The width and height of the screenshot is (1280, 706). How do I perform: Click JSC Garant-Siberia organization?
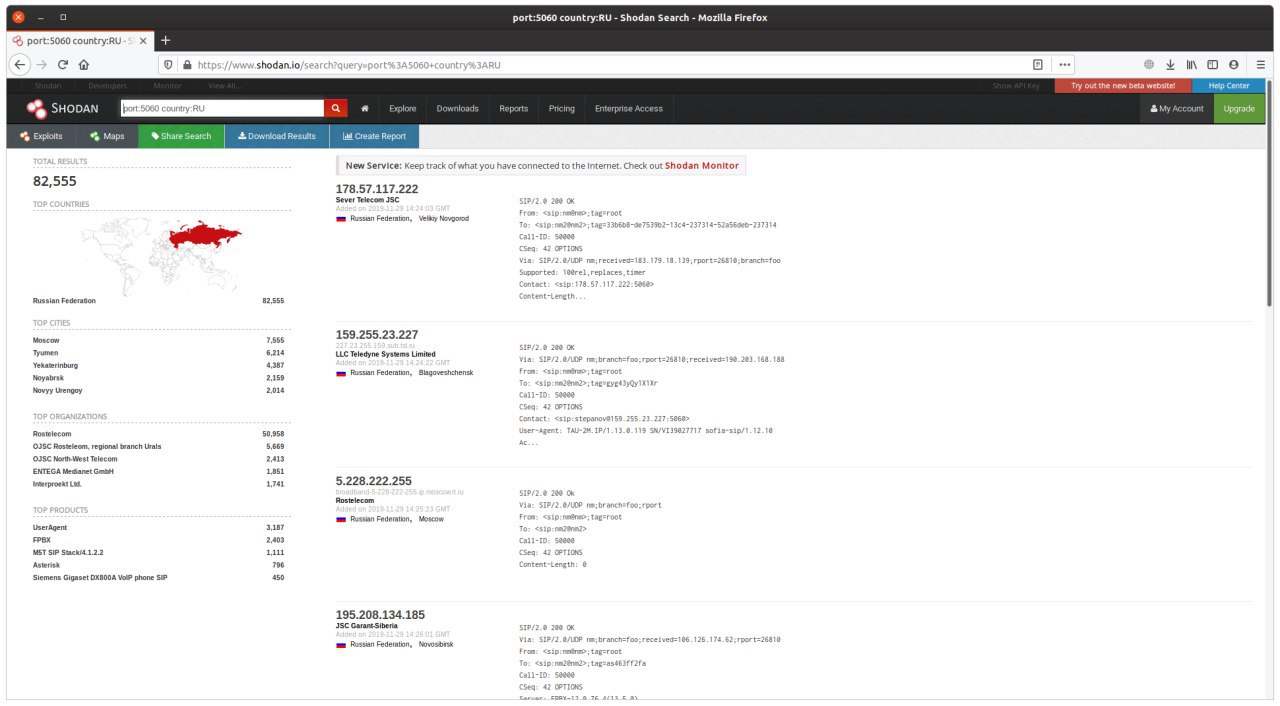367,626
